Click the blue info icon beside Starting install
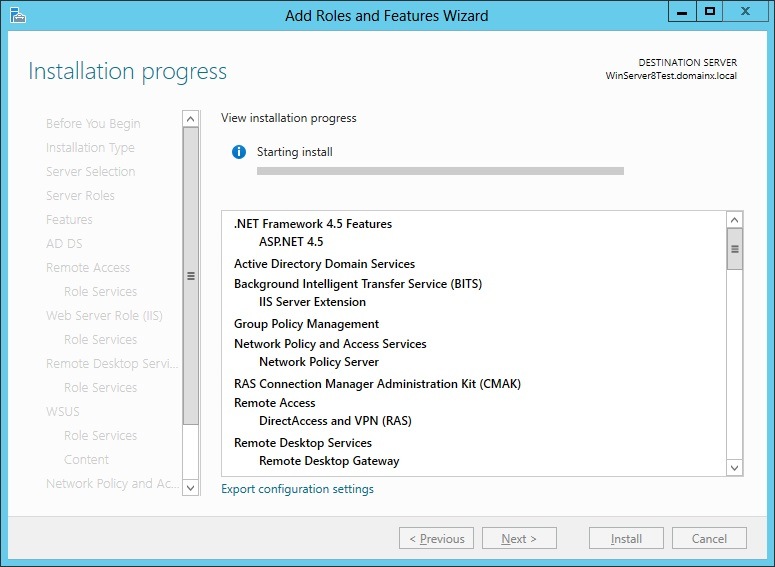 [x=239, y=152]
